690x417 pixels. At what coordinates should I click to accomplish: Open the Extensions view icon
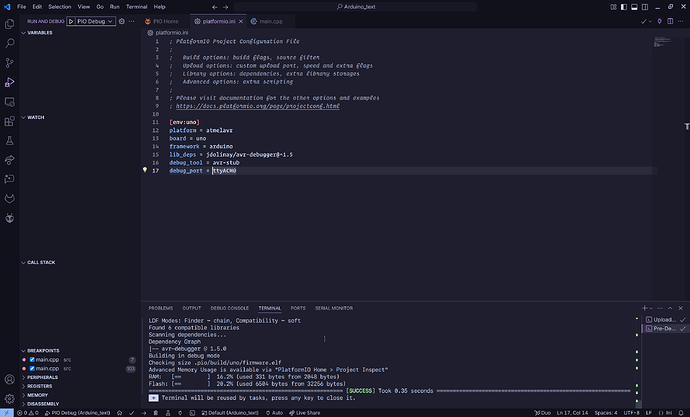(x=9, y=121)
